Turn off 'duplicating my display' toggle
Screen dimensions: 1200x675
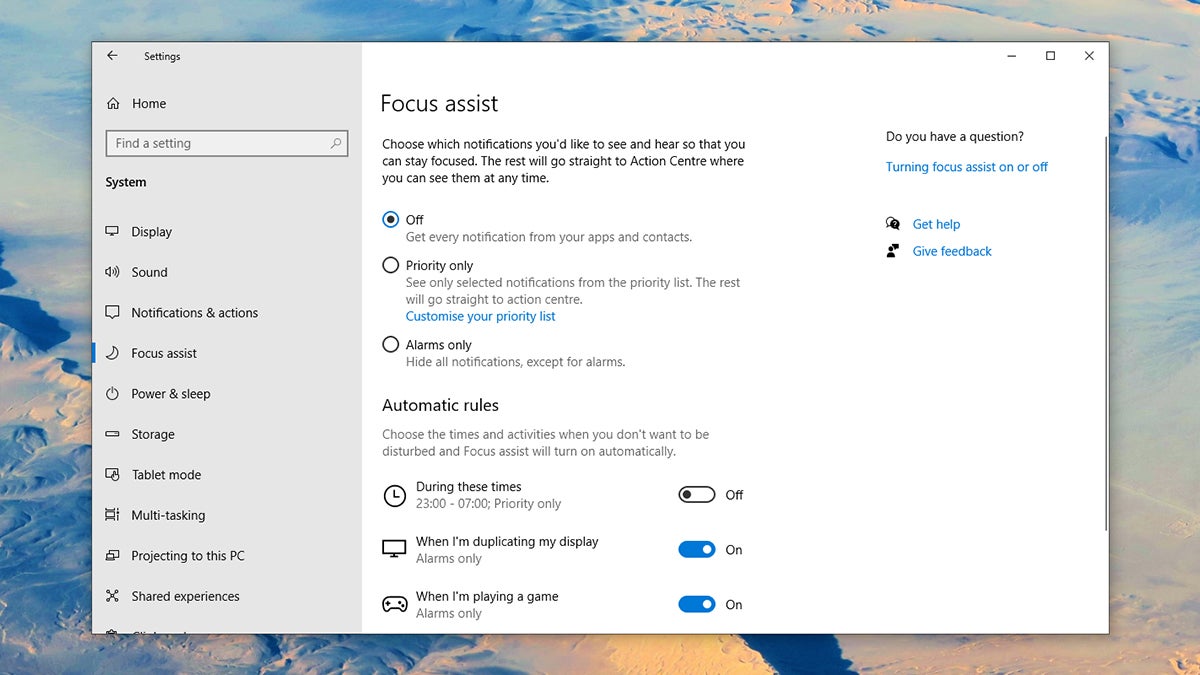tap(697, 550)
